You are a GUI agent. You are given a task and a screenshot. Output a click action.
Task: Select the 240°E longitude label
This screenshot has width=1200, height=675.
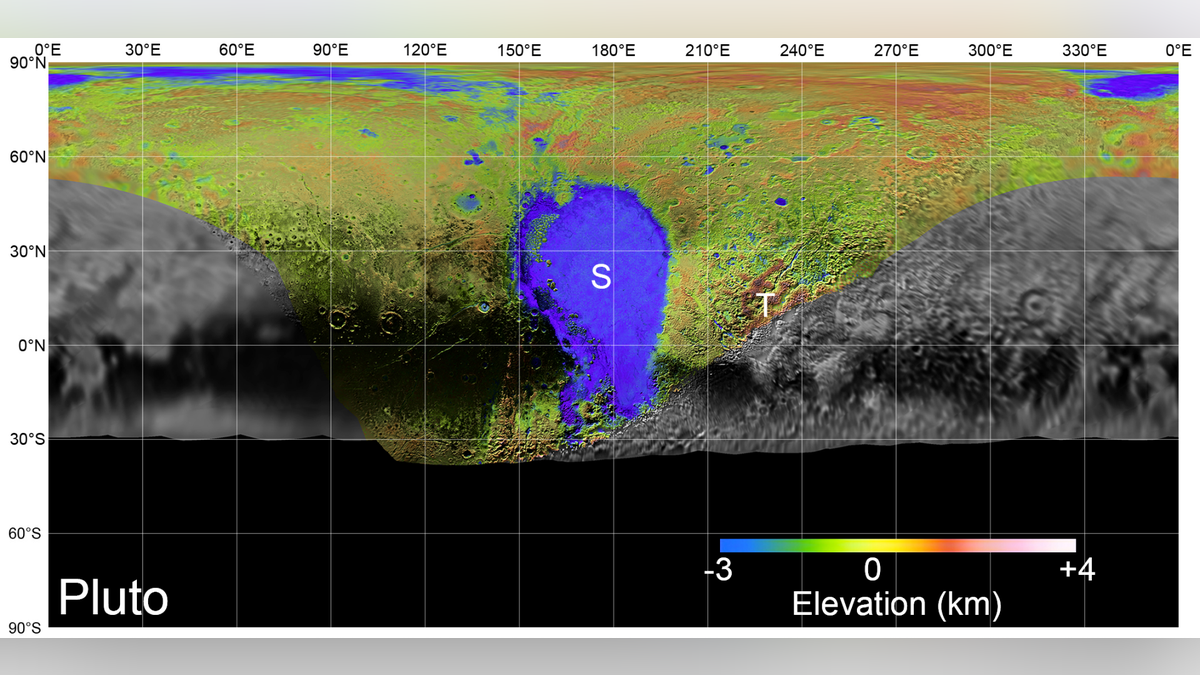tap(802, 50)
